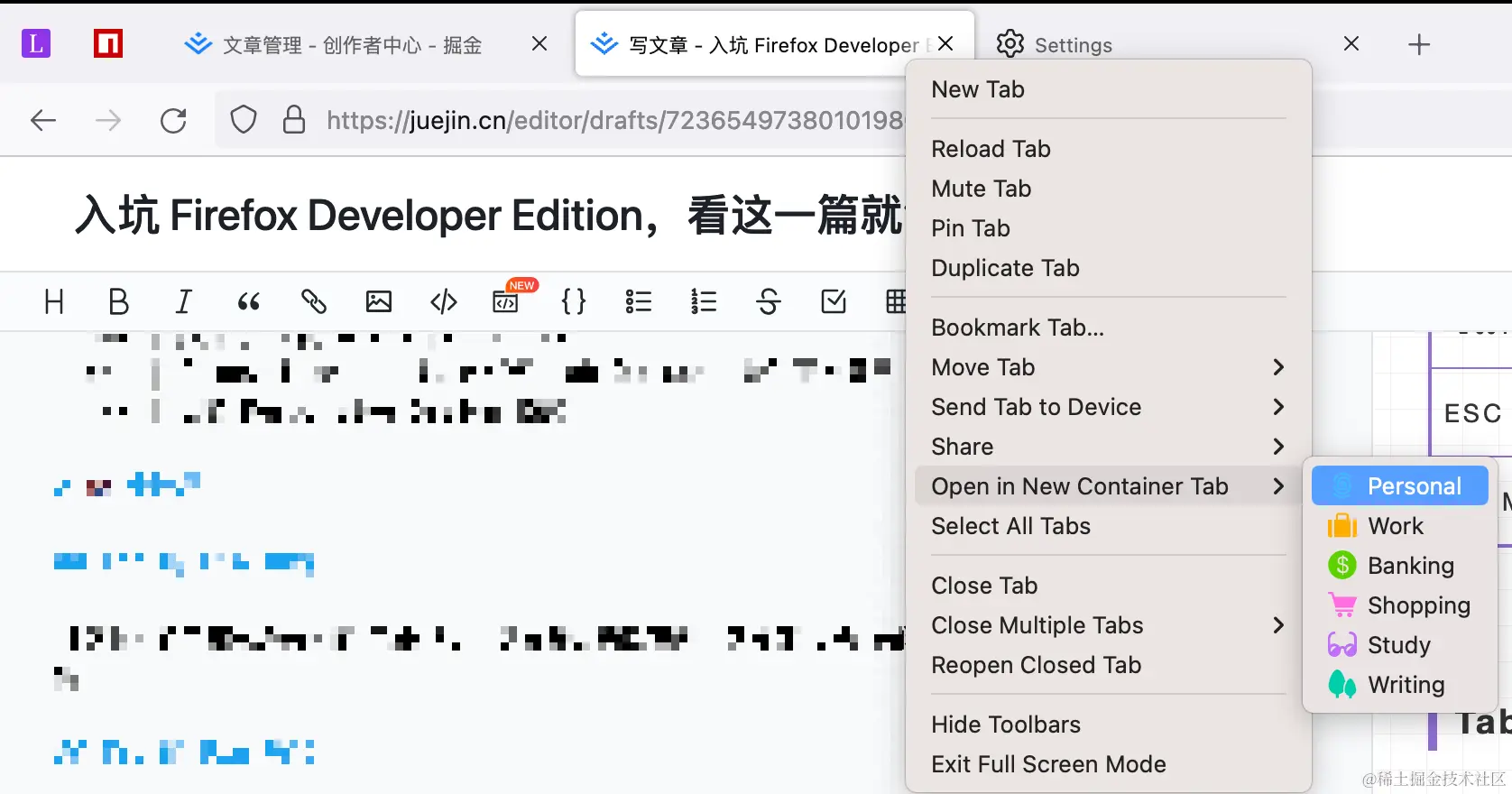Viewport: 1512px width, 794px height.
Task: Insert inline code with </> icon
Action: [444, 301]
